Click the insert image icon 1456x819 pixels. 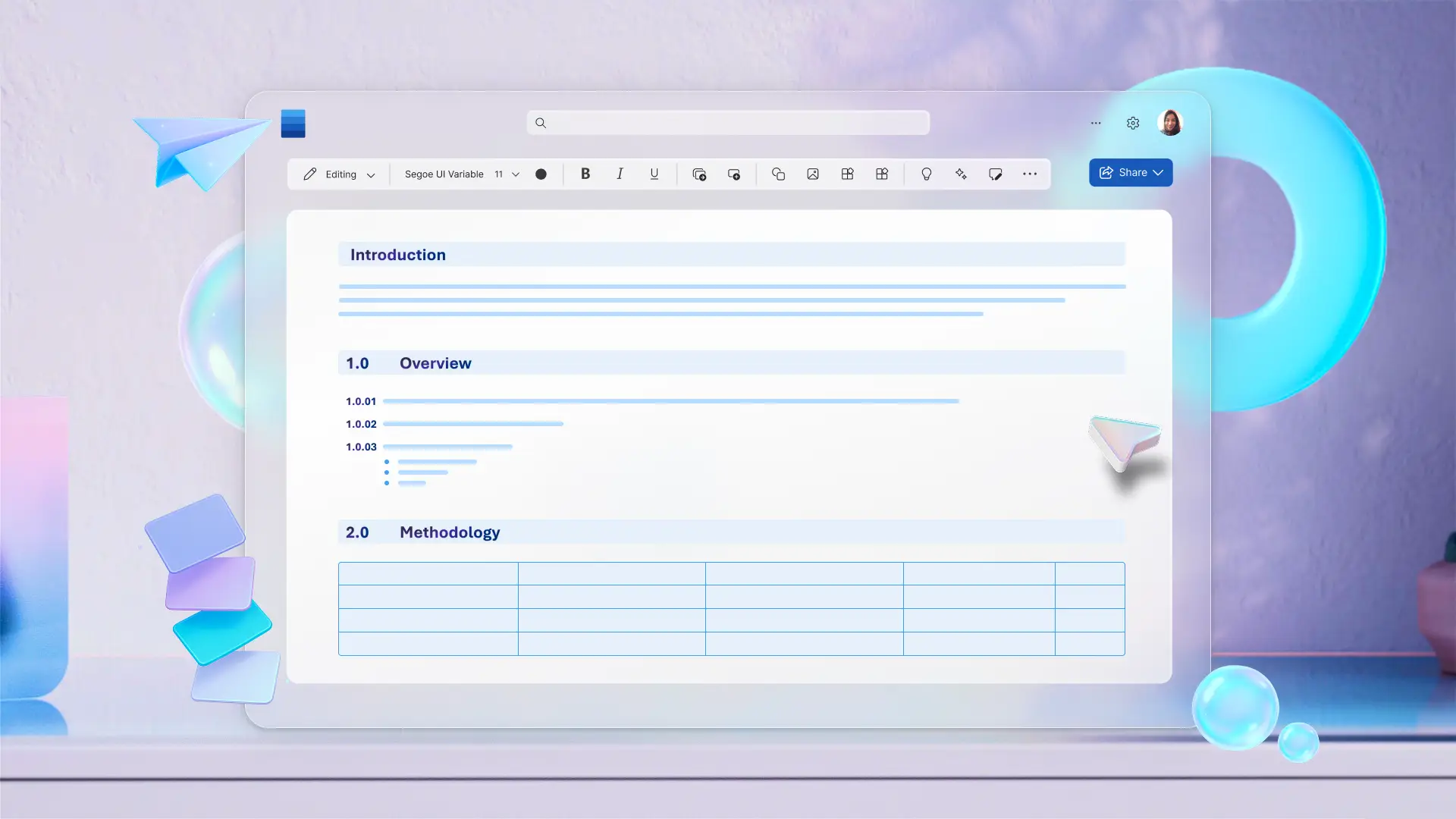pyautogui.click(x=812, y=174)
